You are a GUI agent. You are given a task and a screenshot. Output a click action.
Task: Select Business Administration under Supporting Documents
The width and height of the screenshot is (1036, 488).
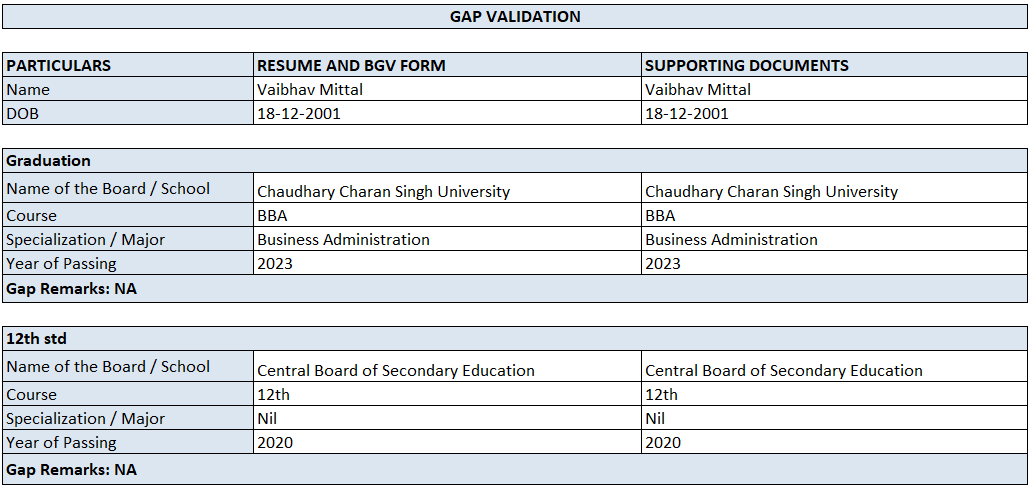coord(731,240)
